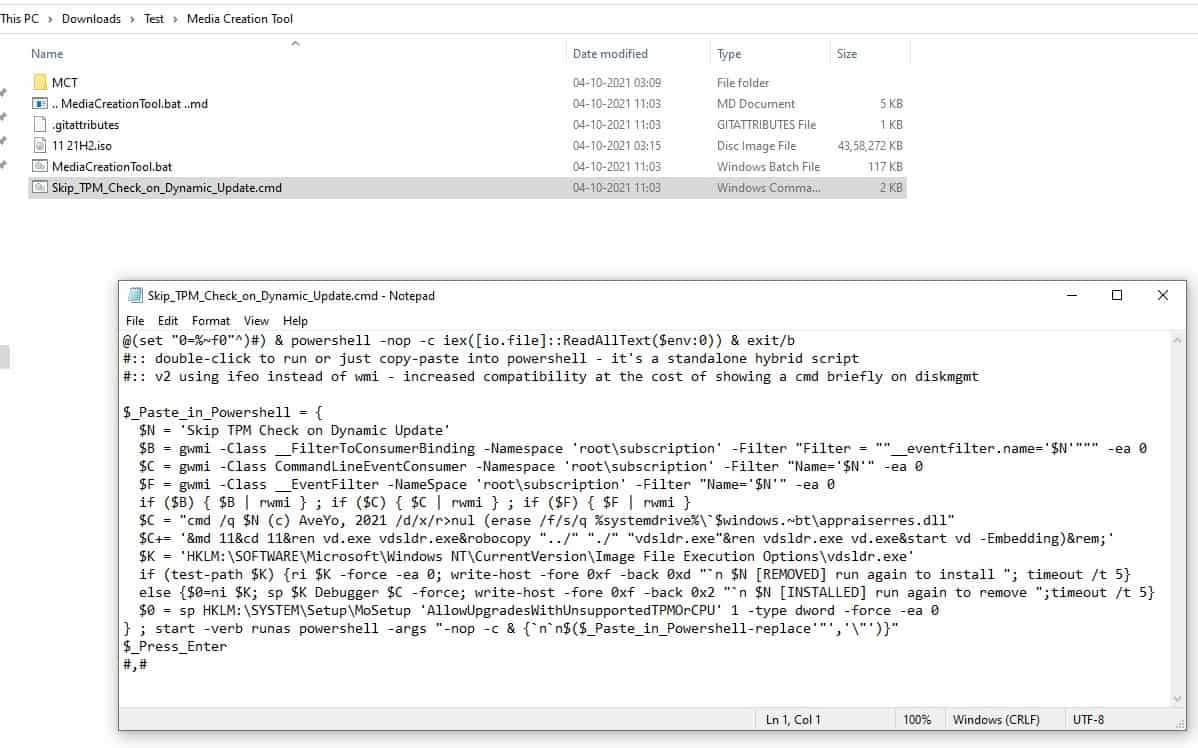This screenshot has height=748, width=1198.
Task: Click the 'Windows Comma...' type cell
Action: point(769,187)
